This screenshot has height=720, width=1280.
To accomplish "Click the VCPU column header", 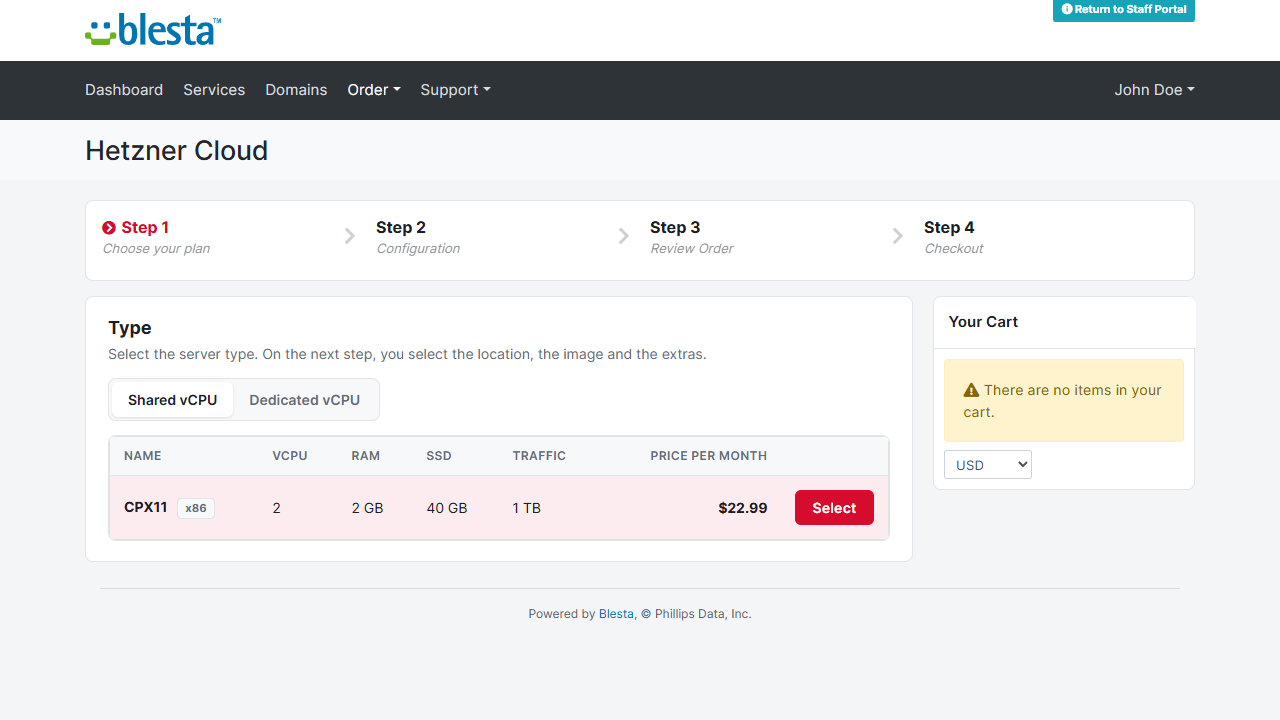I will 290,456.
